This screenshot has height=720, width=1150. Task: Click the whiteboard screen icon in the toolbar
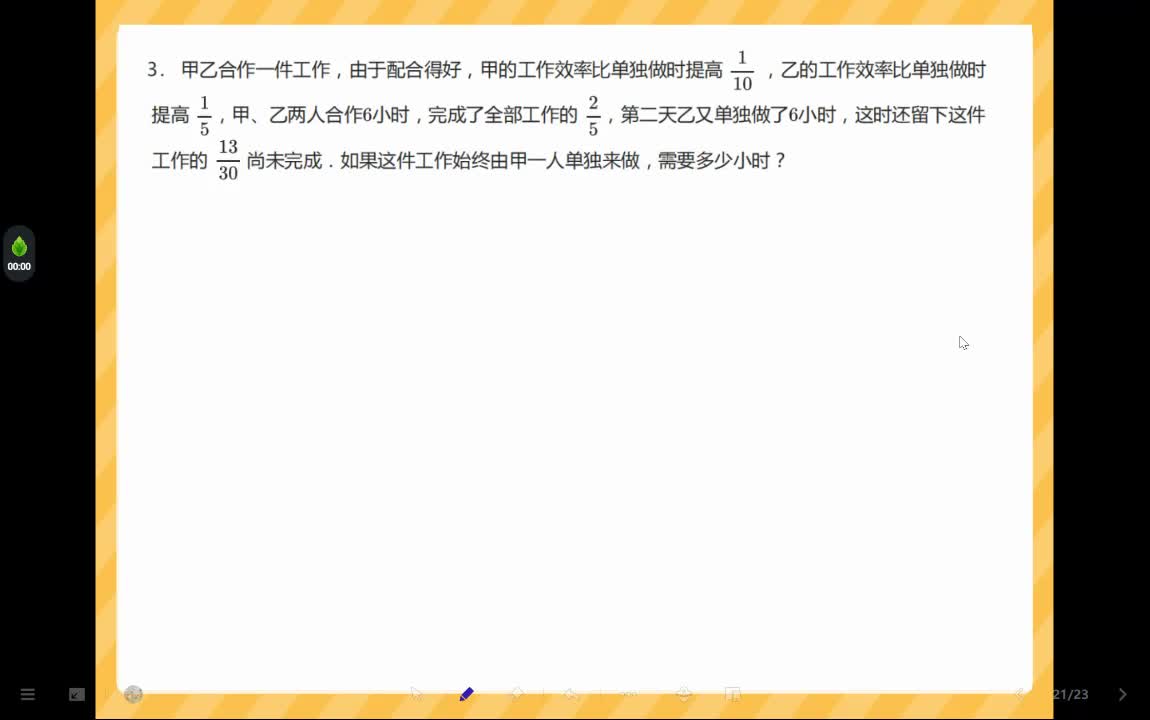733,694
